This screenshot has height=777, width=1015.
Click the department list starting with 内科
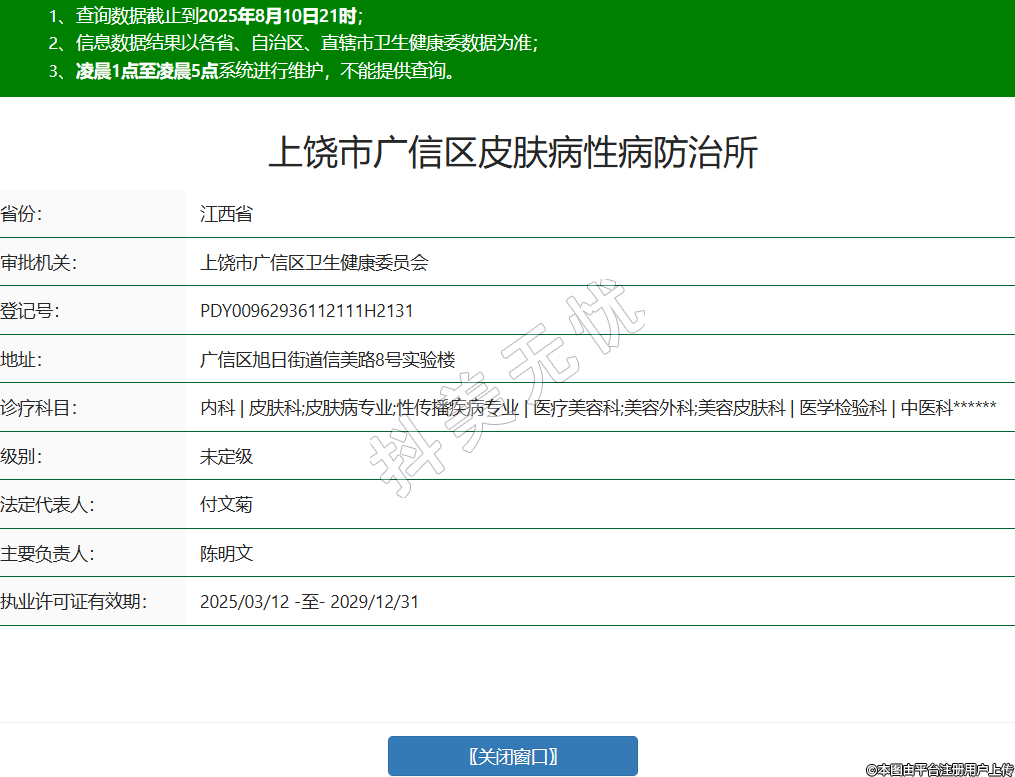[597, 408]
